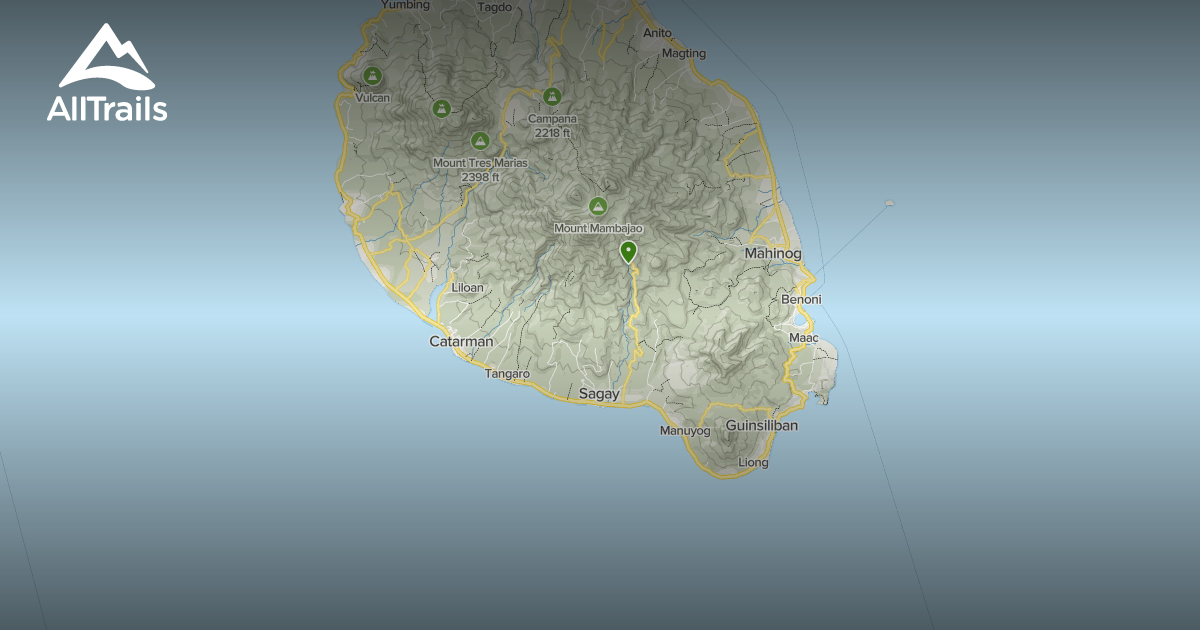Click the Tangaro place label
The width and height of the screenshot is (1200, 630).
coord(508,374)
